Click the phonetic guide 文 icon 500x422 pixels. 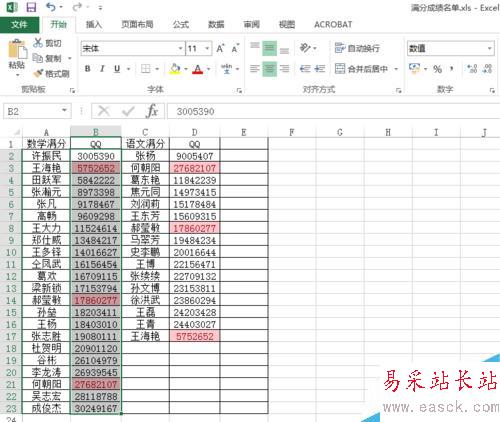point(226,69)
